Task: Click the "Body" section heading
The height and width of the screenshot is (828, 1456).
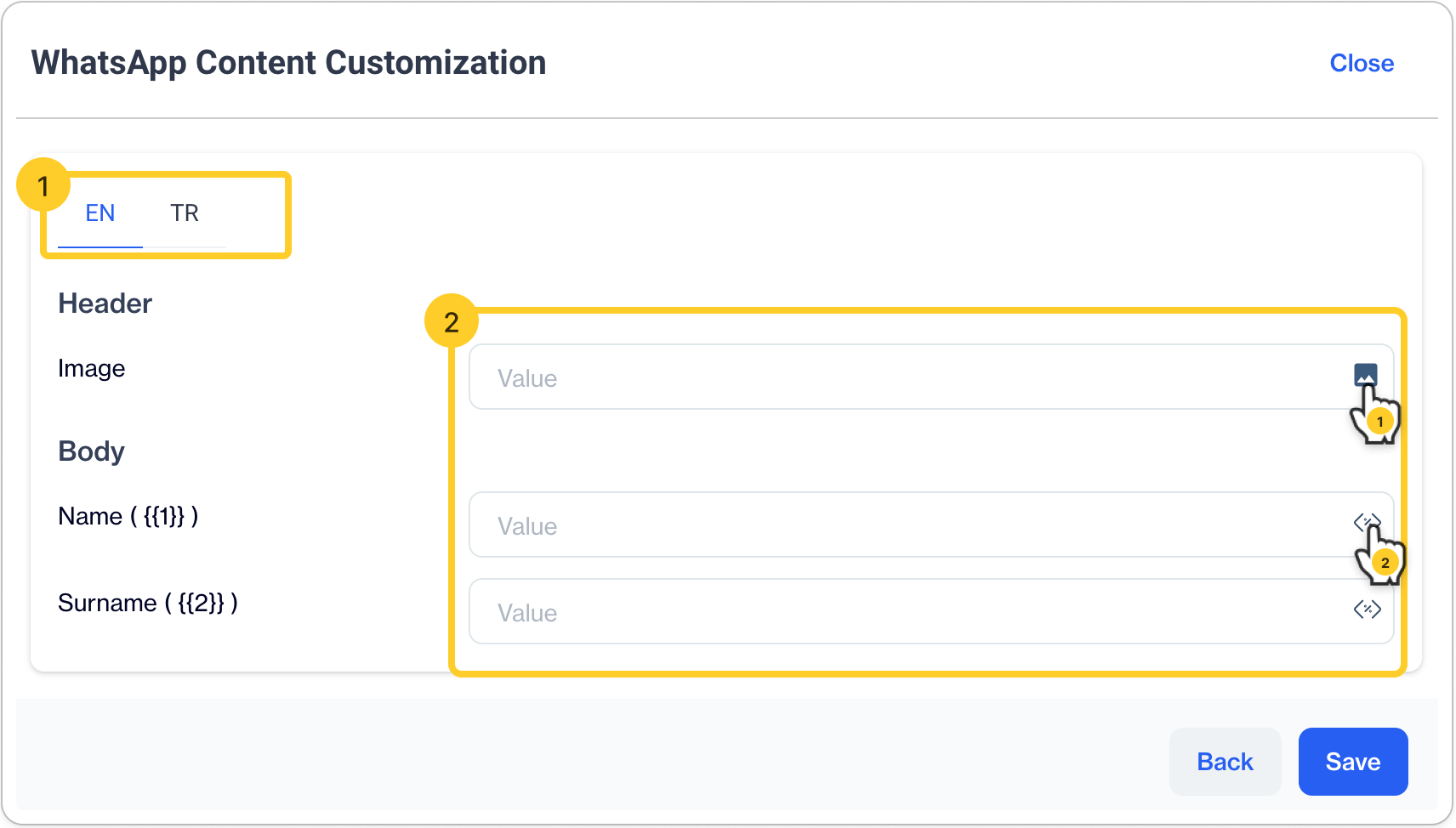Action: point(91,451)
